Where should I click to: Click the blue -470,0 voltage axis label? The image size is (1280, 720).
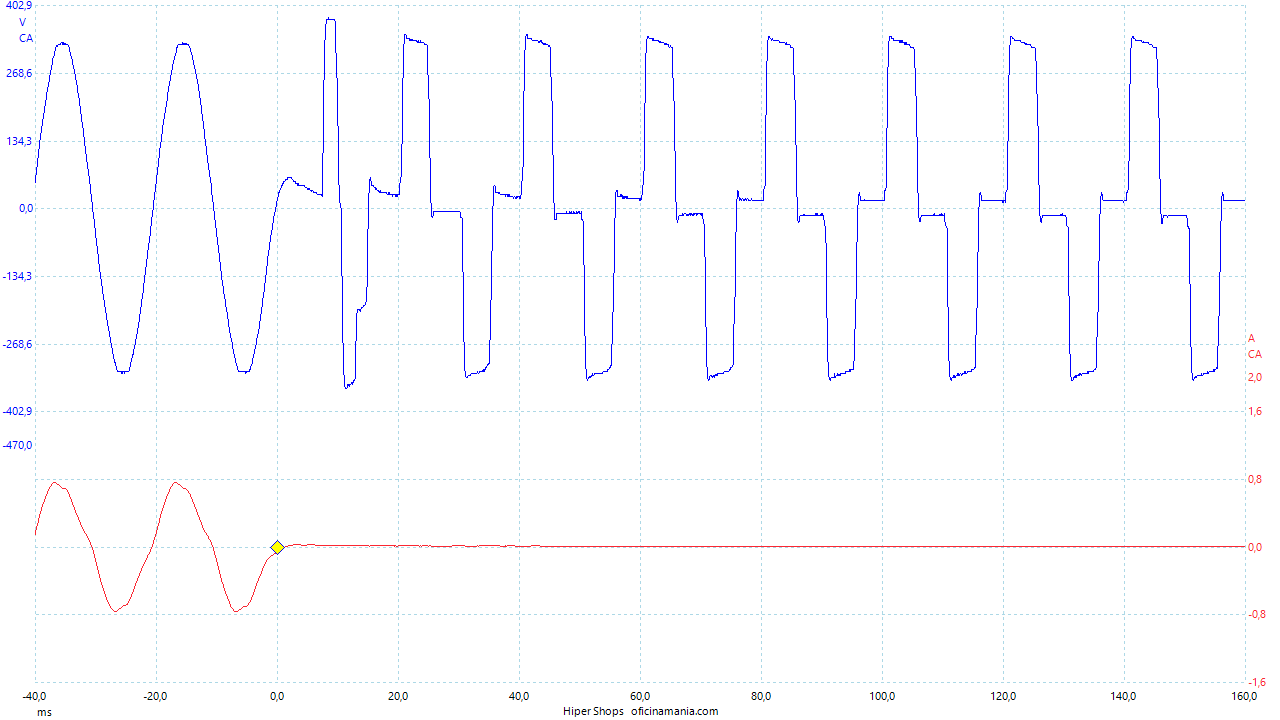(x=17, y=445)
